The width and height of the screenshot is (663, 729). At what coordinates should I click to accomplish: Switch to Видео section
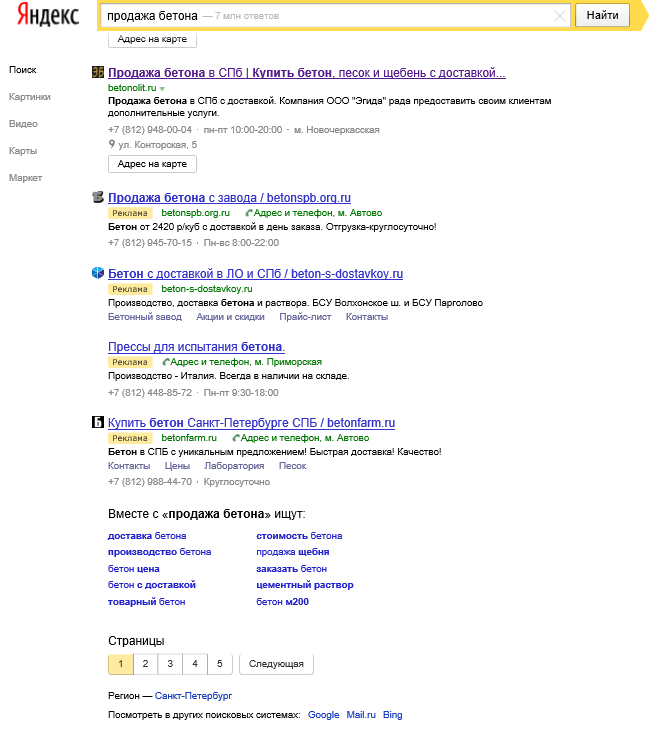tap(23, 124)
